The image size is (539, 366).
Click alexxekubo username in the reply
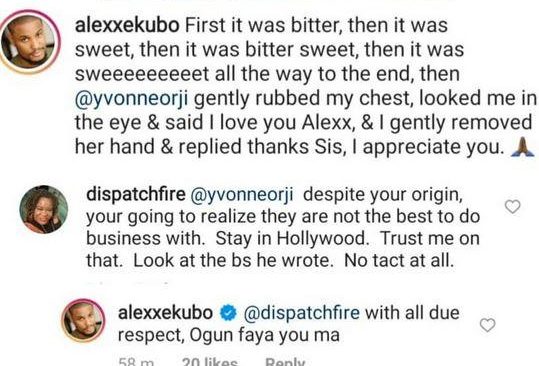[x=165, y=313]
